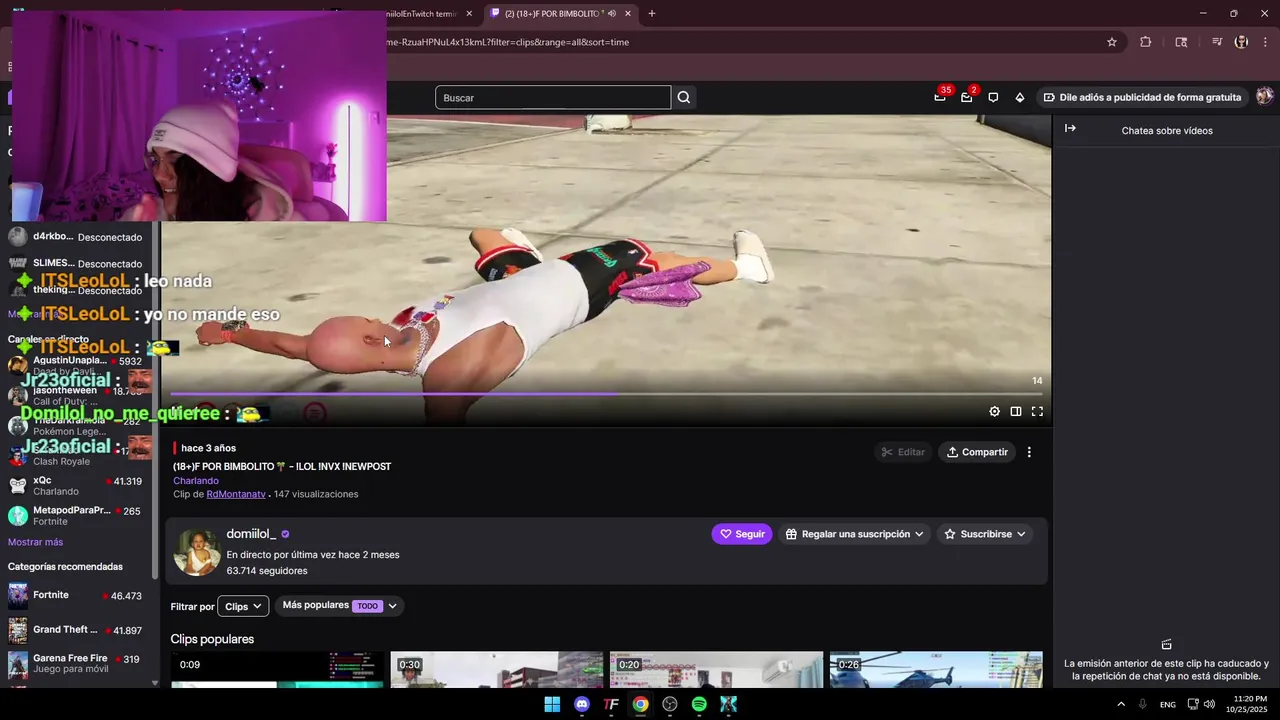This screenshot has height=720, width=1280.
Task: Open the Más populares TODO dropdown
Action: [340, 605]
